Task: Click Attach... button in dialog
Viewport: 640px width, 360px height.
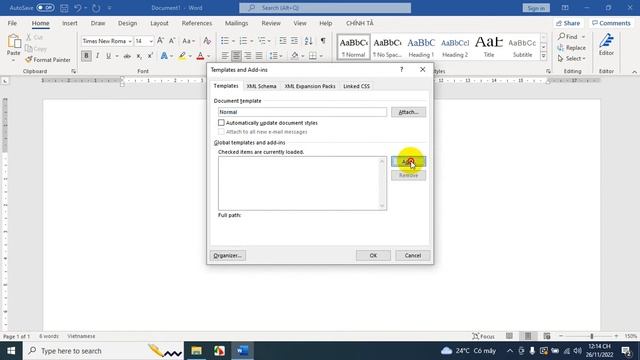Action: (x=409, y=112)
